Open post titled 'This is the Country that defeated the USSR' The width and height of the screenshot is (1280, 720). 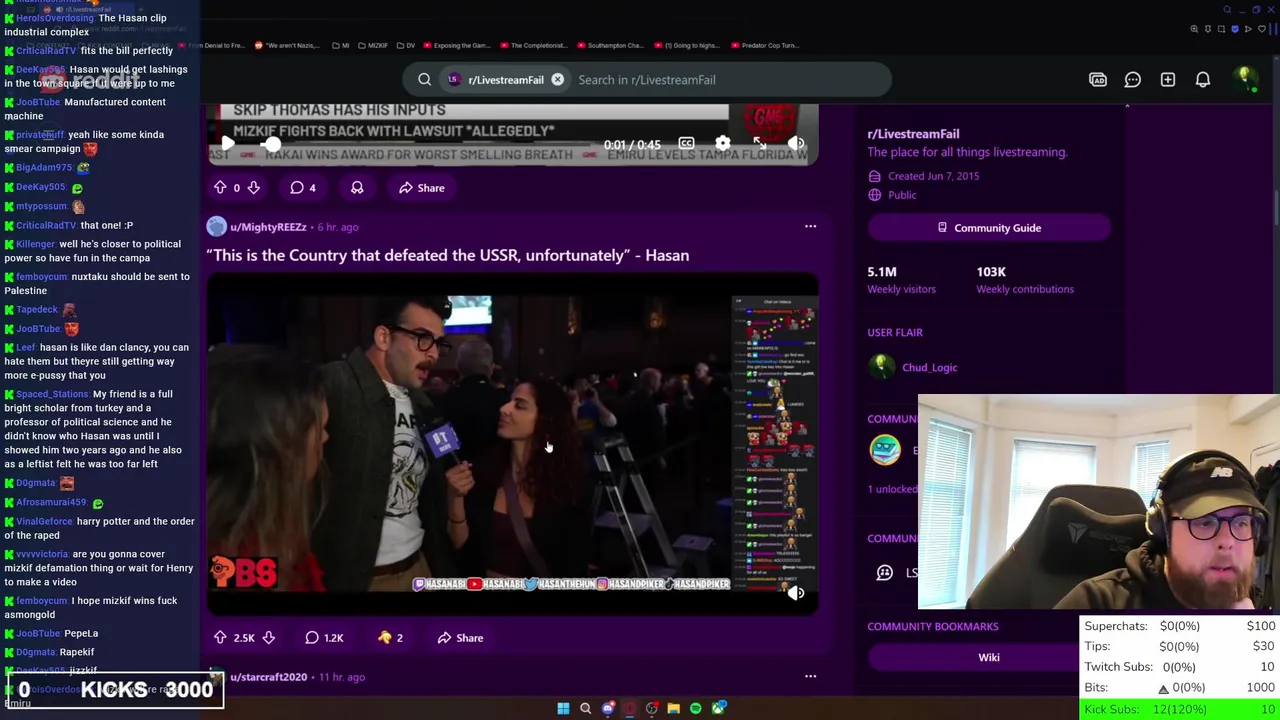point(447,255)
